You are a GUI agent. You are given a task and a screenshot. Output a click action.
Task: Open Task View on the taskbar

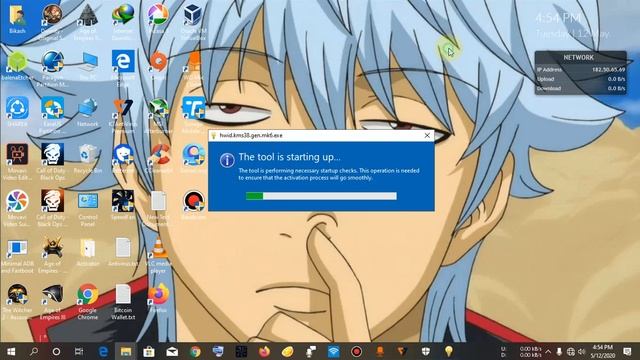point(79,351)
